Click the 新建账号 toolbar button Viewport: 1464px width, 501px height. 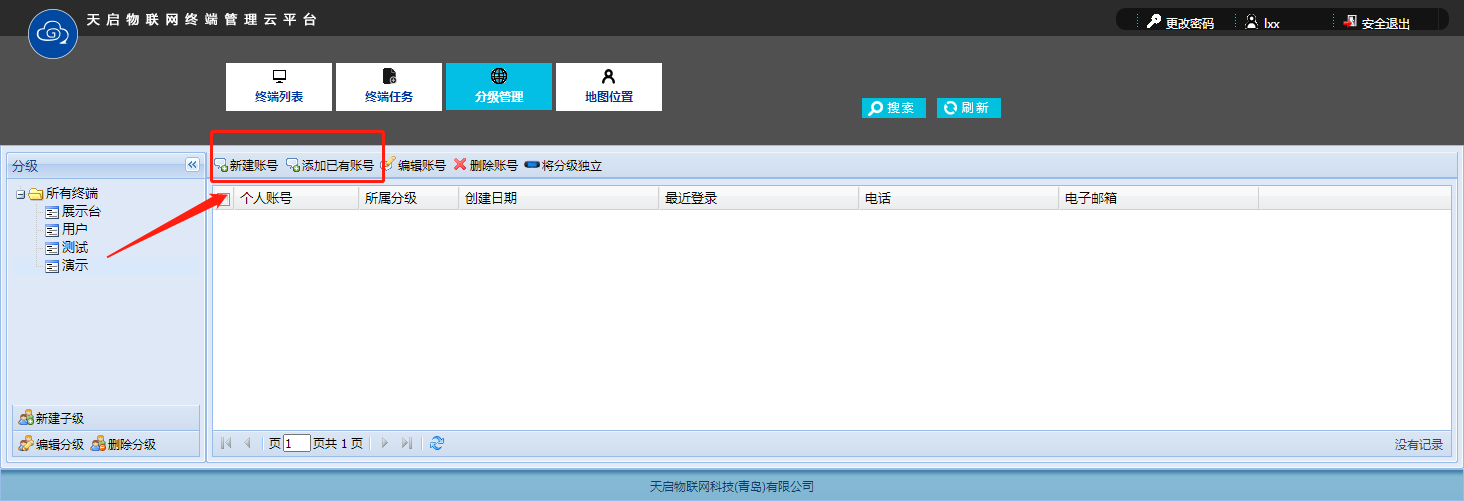point(246,166)
